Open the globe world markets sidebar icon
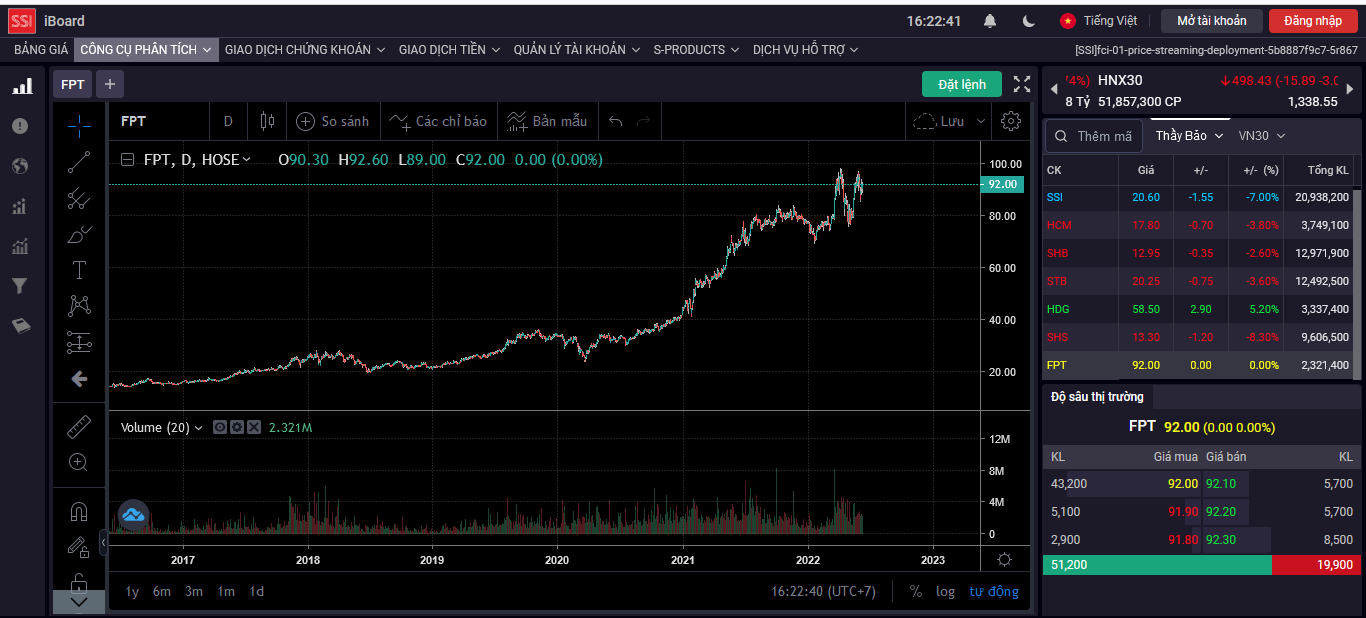 point(20,166)
